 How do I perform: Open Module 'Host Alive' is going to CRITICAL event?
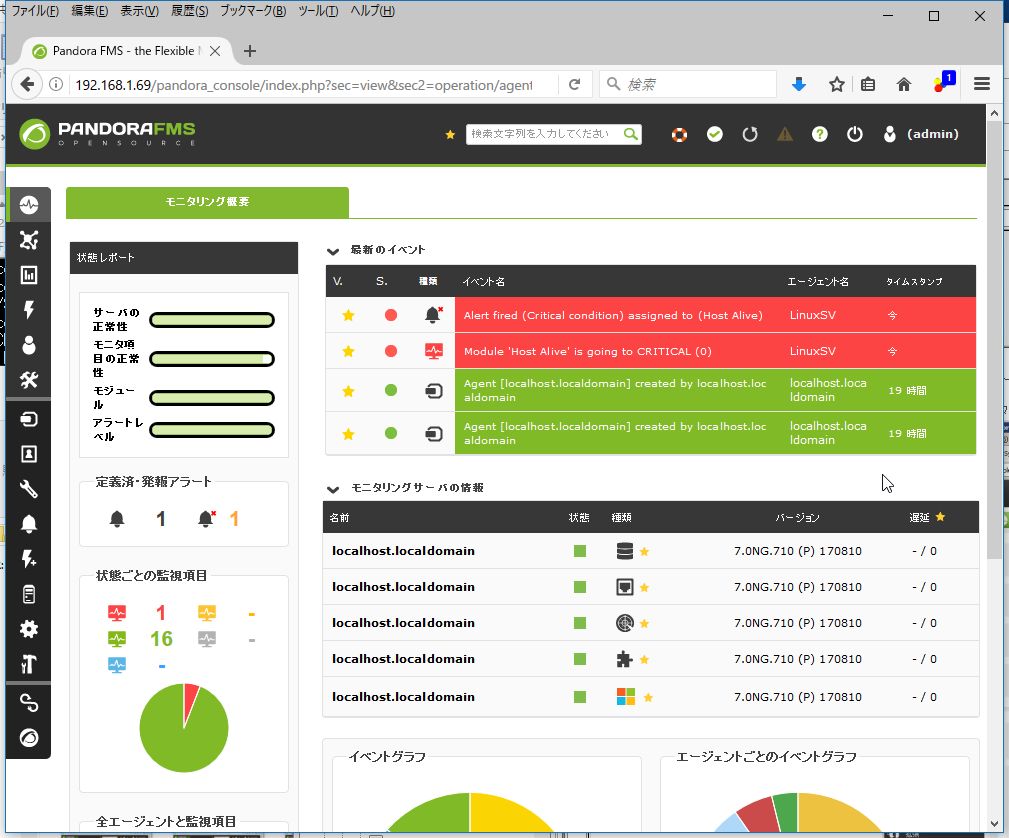[x=587, y=351]
